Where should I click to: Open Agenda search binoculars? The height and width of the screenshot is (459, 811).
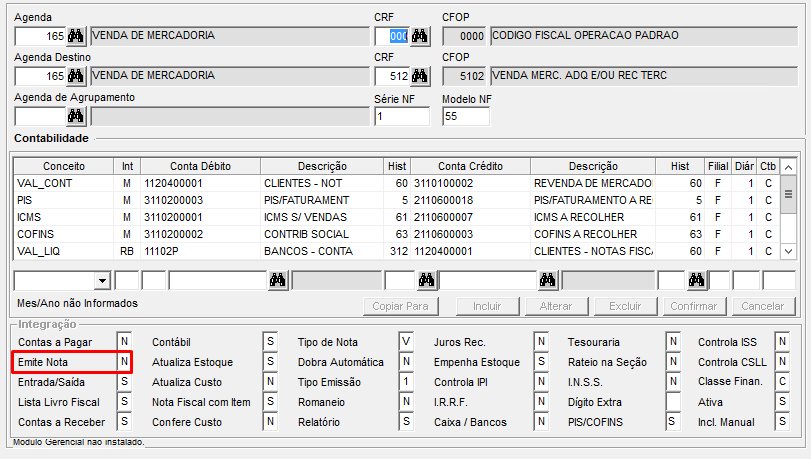[x=76, y=36]
